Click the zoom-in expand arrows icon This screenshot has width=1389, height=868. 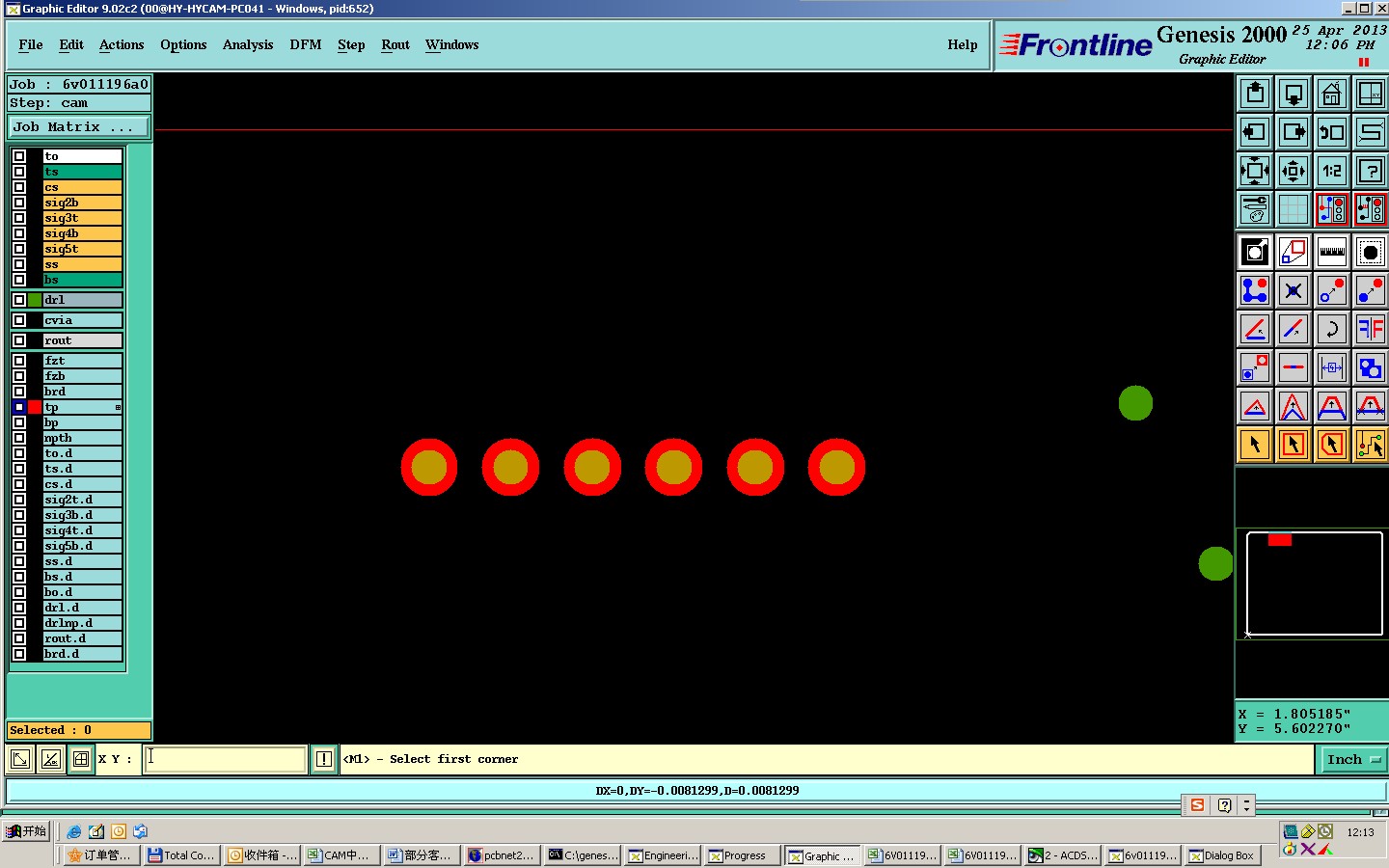[1254, 171]
